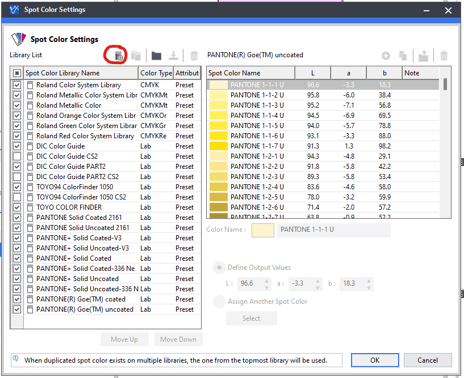Image resolution: width=464 pixels, height=378 pixels.
Task: Click library icon of DIC Color Guide PART2 row
Action: click(30, 167)
